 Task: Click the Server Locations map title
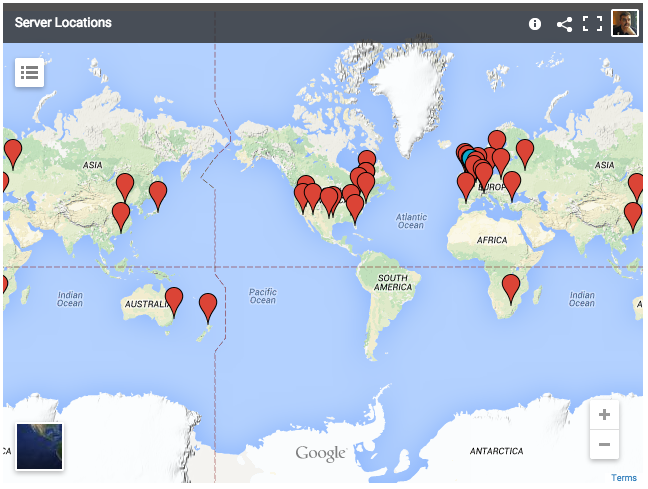[x=63, y=23]
